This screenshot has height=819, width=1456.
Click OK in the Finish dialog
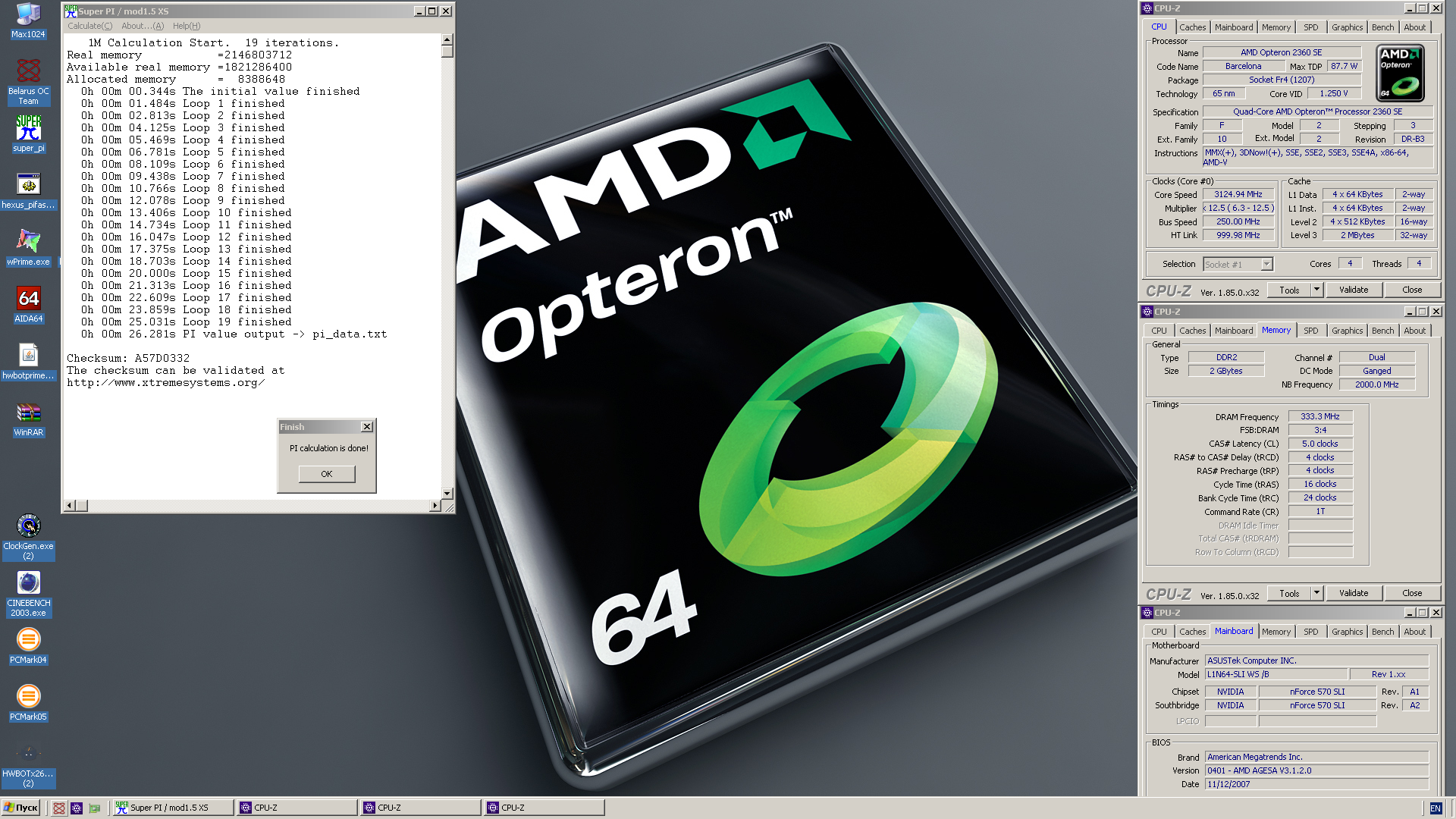(x=327, y=474)
